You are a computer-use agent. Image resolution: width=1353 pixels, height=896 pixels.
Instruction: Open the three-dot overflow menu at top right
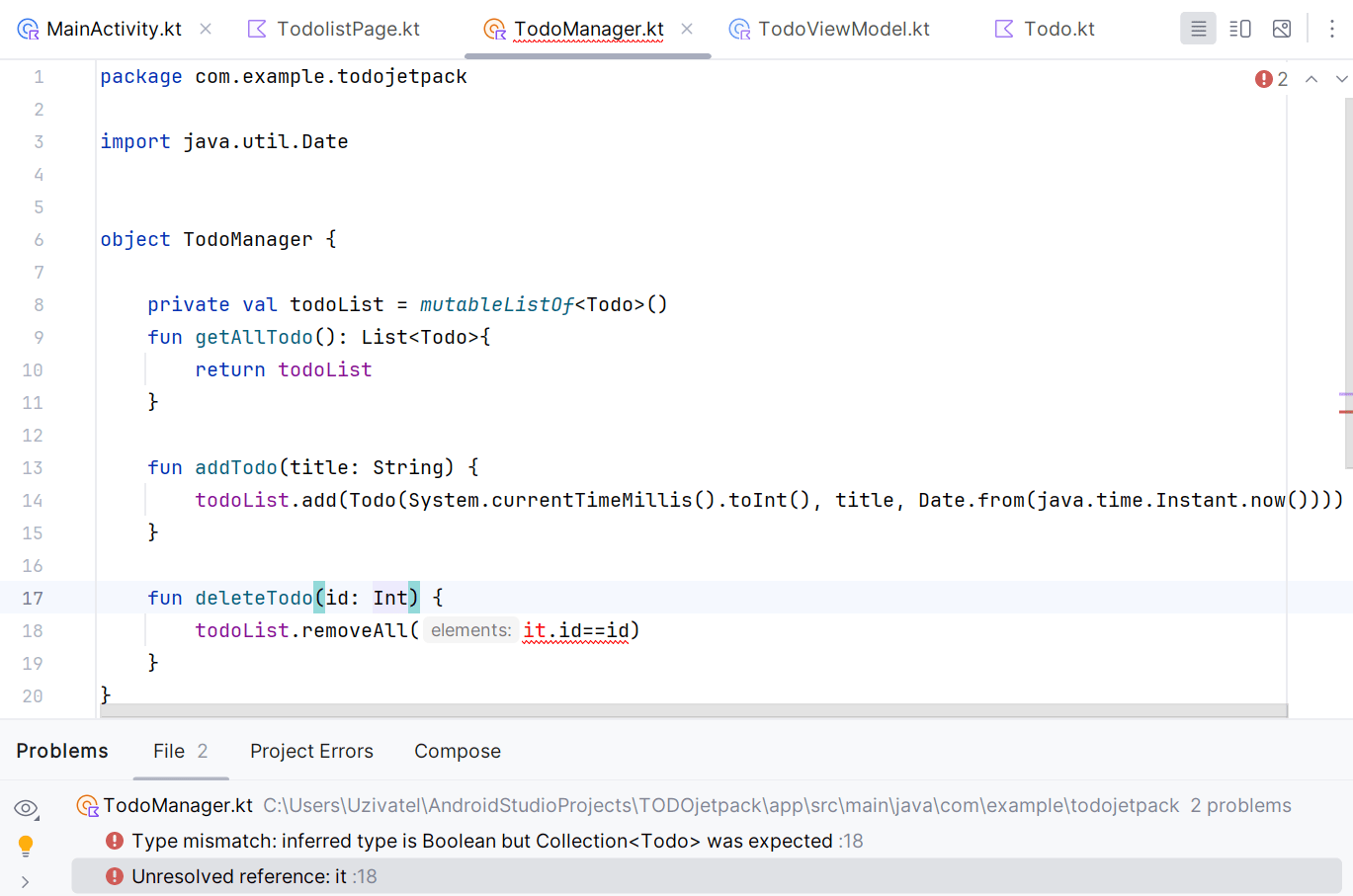(1332, 29)
